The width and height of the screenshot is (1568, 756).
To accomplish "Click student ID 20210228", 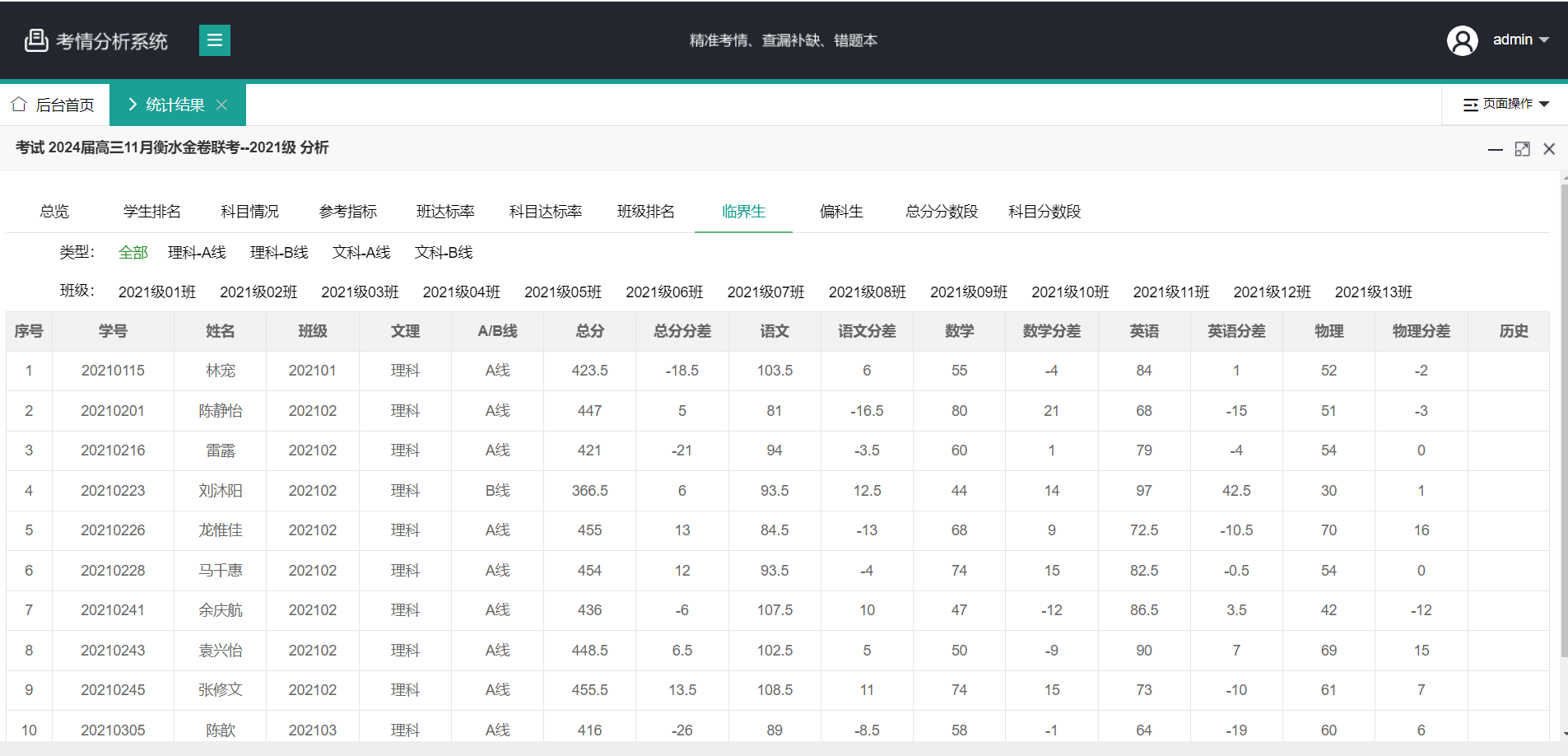I will (113, 571).
